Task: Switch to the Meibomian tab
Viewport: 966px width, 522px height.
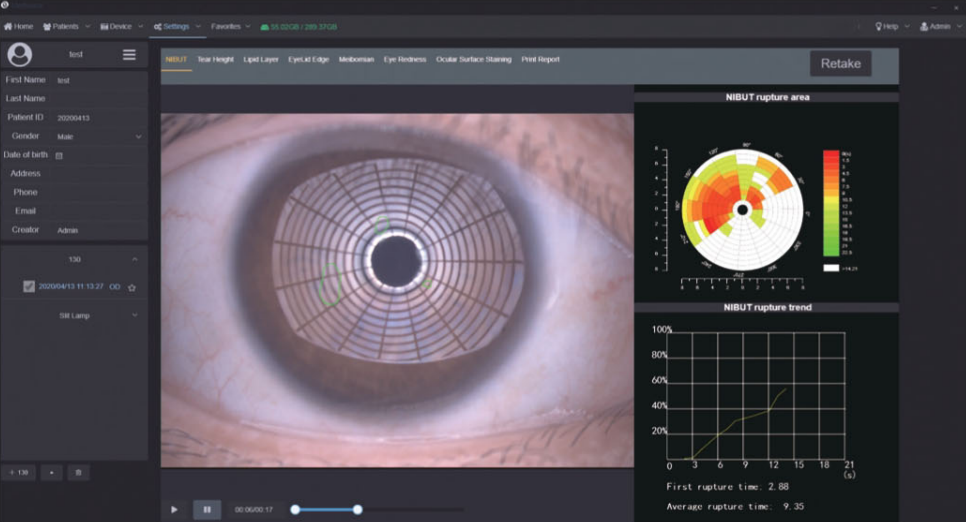Action: click(x=356, y=60)
